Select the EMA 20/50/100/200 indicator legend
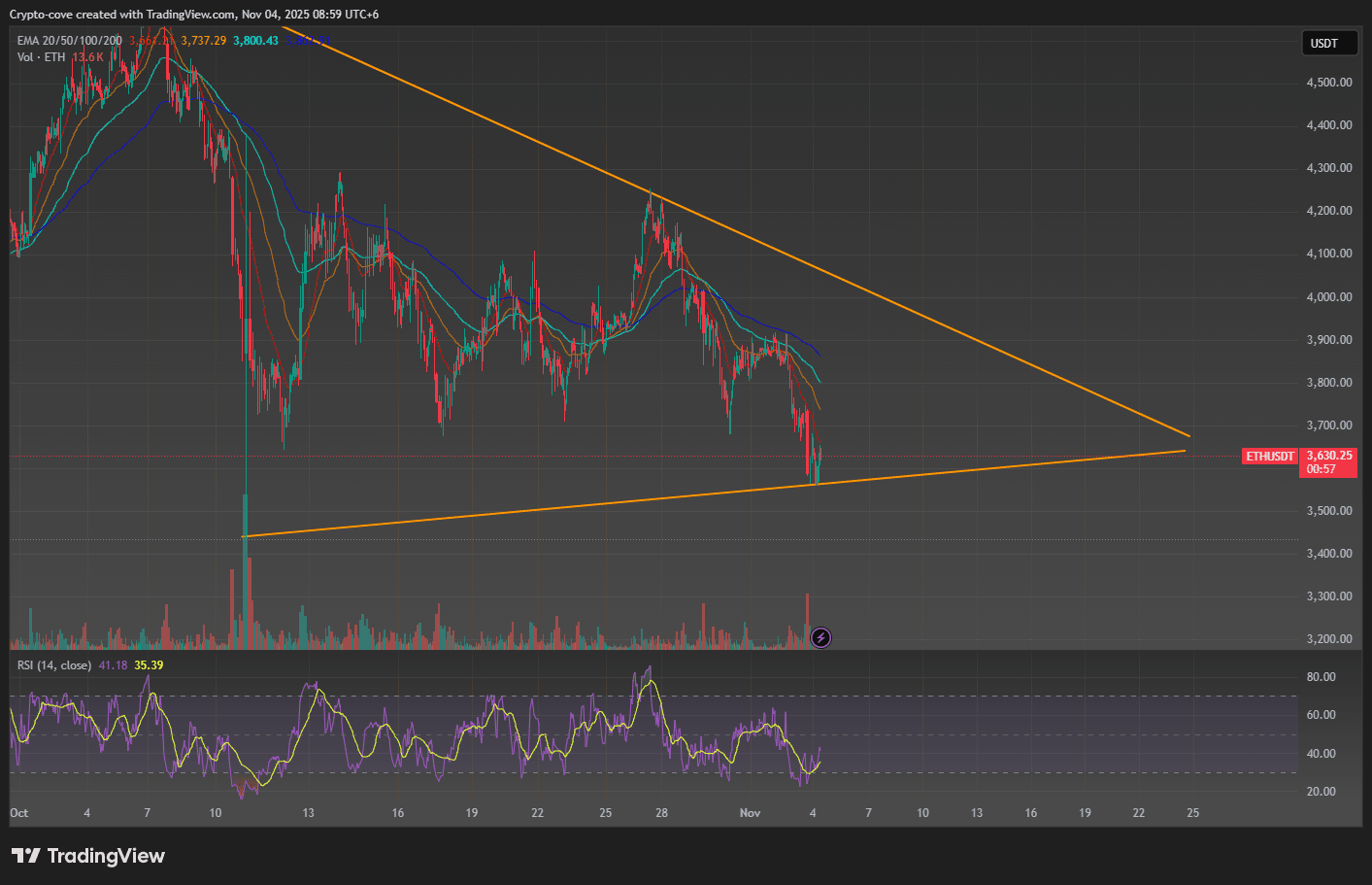 pyautogui.click(x=69, y=41)
